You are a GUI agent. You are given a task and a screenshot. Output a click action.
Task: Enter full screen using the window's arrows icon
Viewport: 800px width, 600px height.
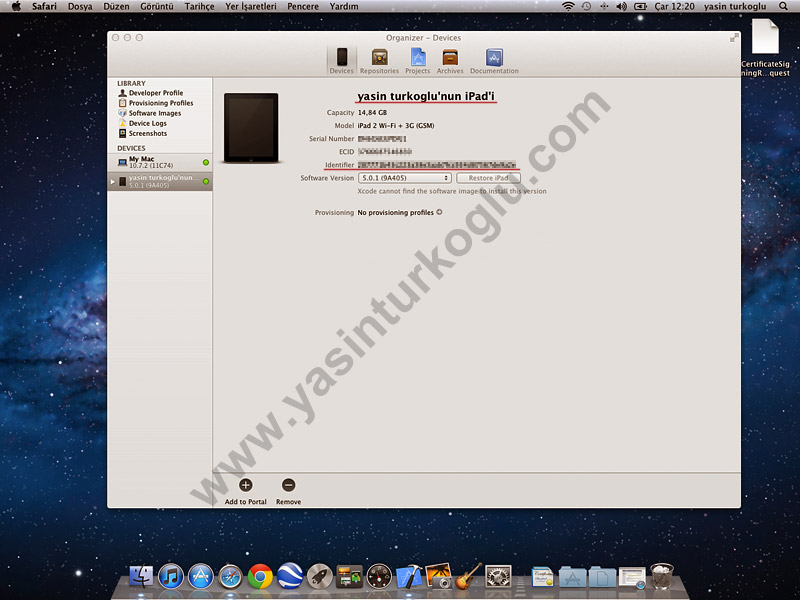coord(734,38)
